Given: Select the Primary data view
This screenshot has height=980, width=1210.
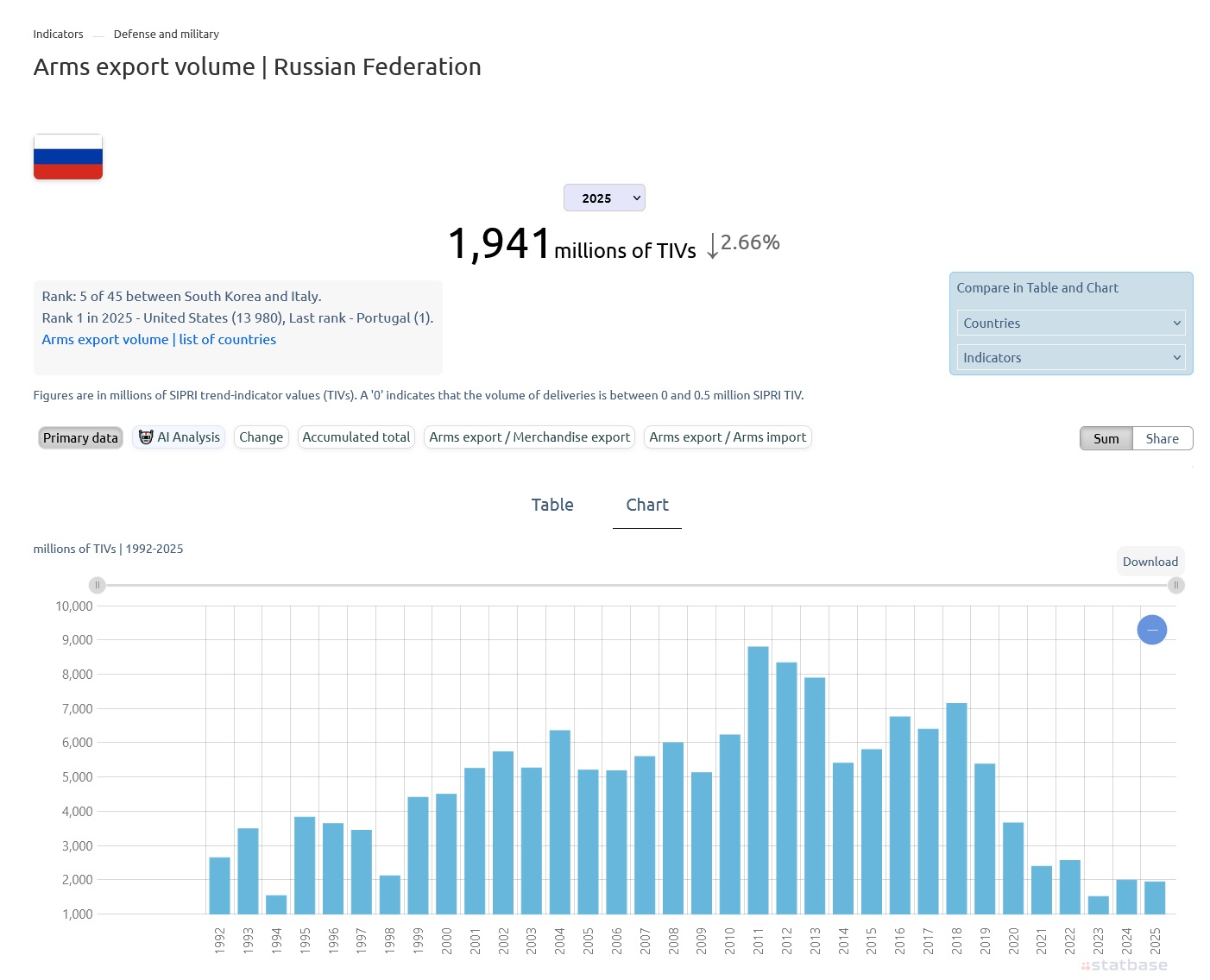Looking at the screenshot, I should (80, 437).
